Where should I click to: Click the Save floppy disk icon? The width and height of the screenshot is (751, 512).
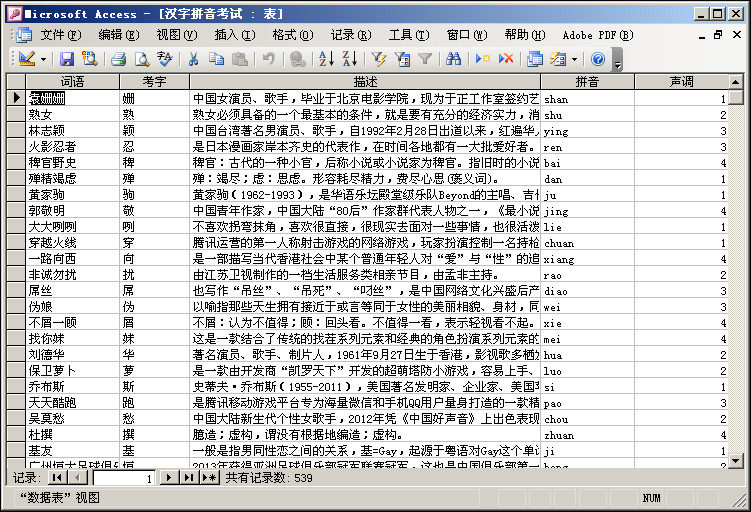click(67, 59)
